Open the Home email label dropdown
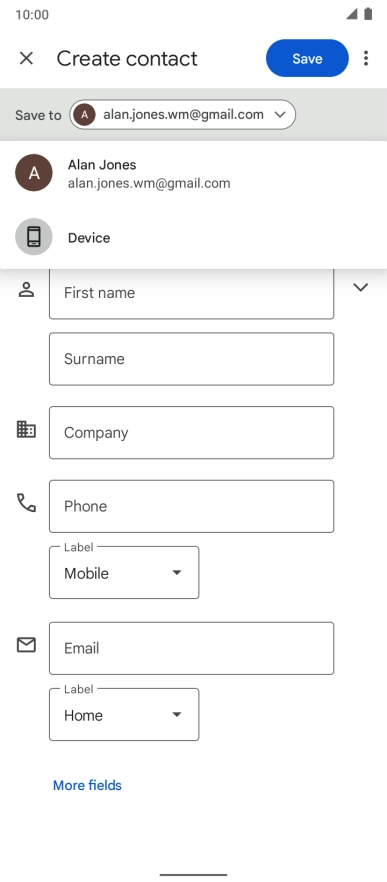Image resolution: width=387 pixels, height=882 pixels. tap(124, 714)
